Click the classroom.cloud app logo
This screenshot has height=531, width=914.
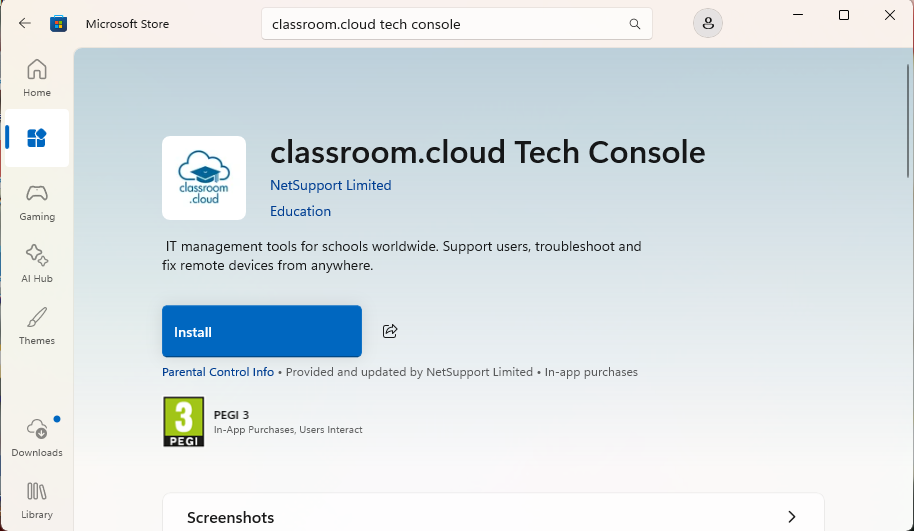pos(204,178)
